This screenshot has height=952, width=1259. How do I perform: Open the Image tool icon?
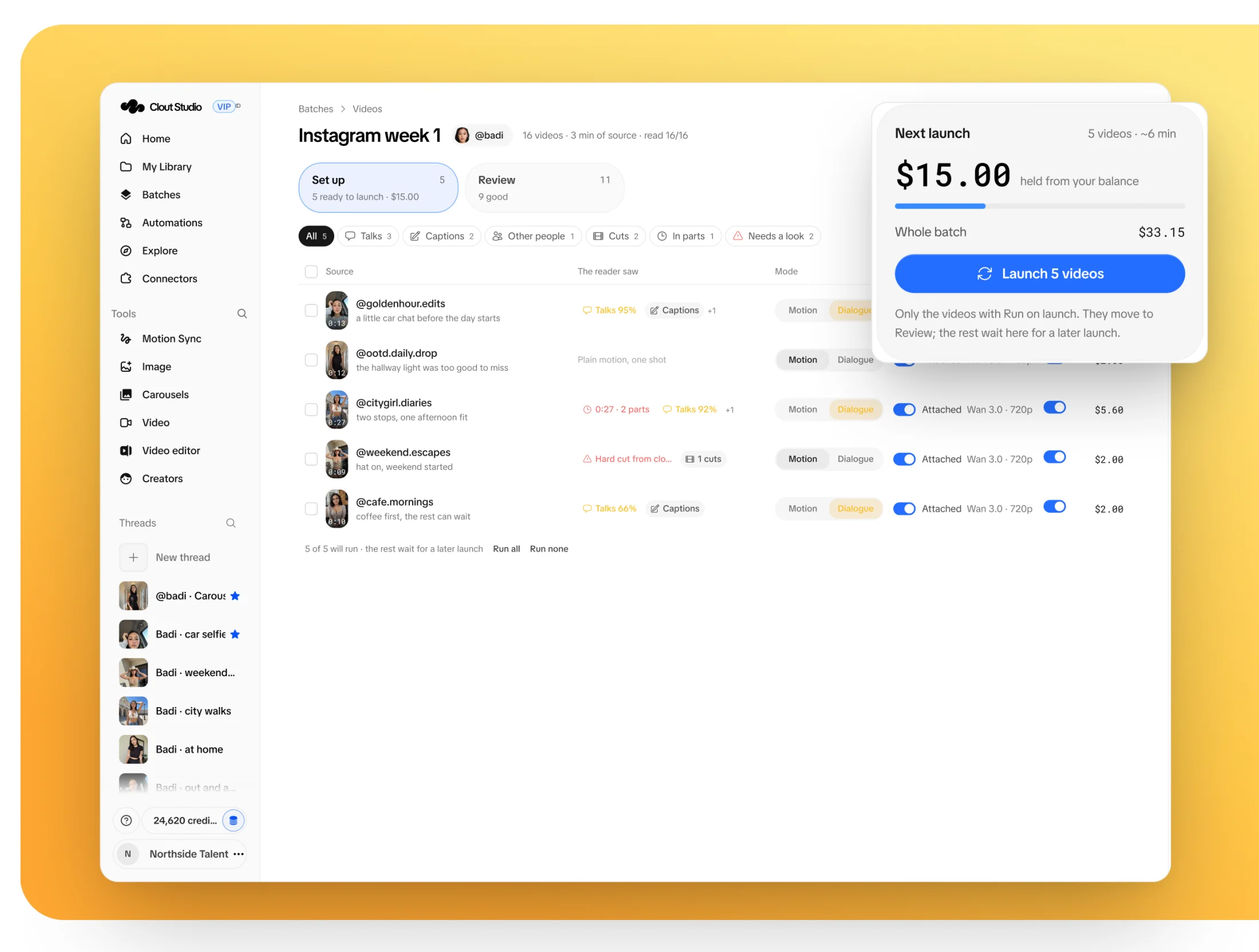pyautogui.click(x=126, y=367)
